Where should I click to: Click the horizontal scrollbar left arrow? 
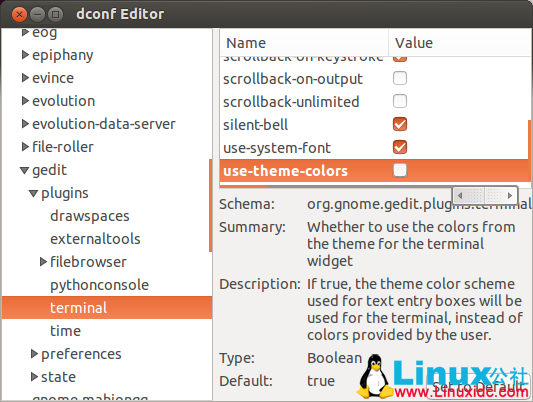(x=460, y=195)
